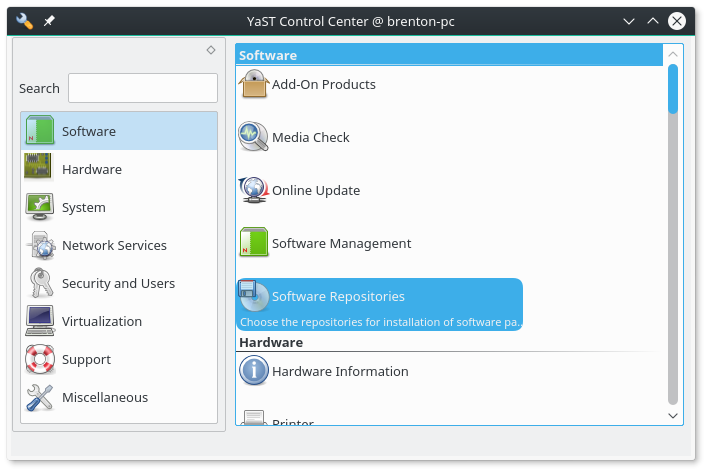Viewport: 708px width, 473px height.
Task: Click the pin icon in title bar
Action: (49, 21)
